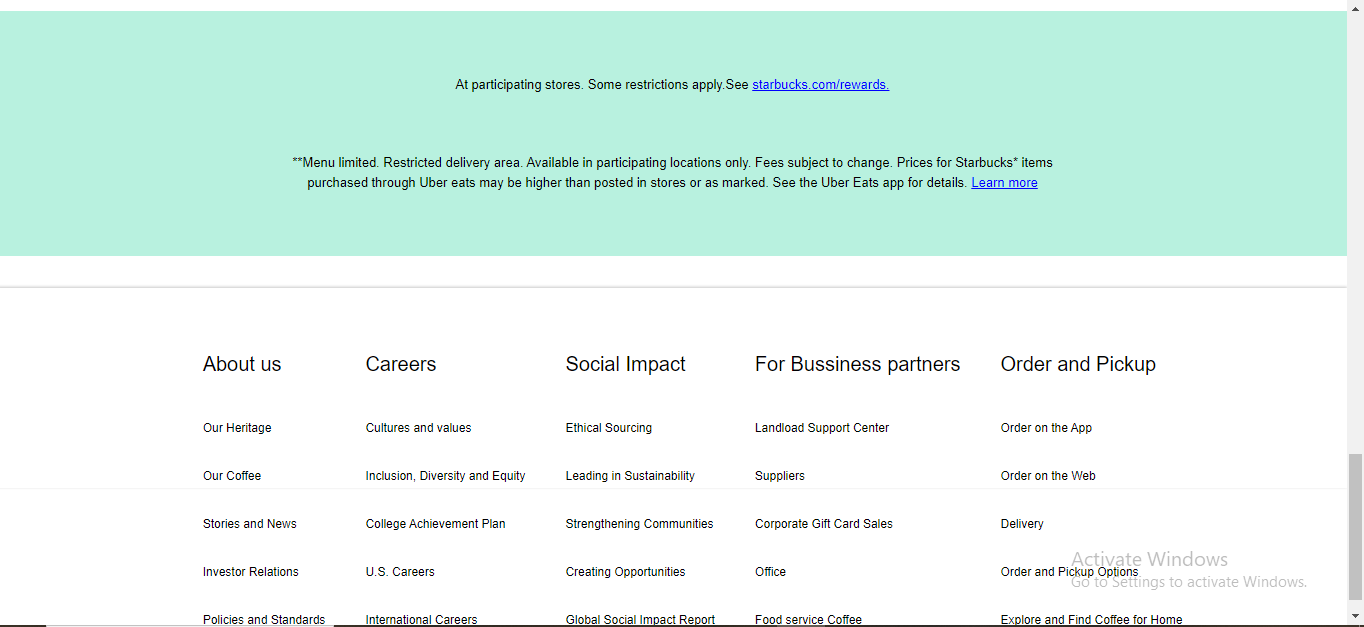
Task: Open International Careers link
Action: 422,619
